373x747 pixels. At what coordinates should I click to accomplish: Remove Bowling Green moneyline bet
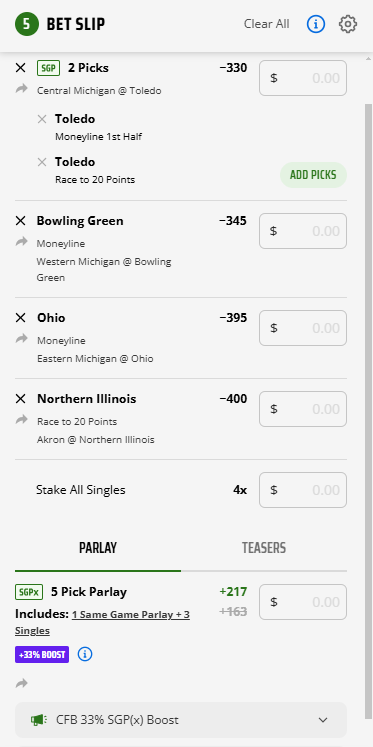[20, 221]
